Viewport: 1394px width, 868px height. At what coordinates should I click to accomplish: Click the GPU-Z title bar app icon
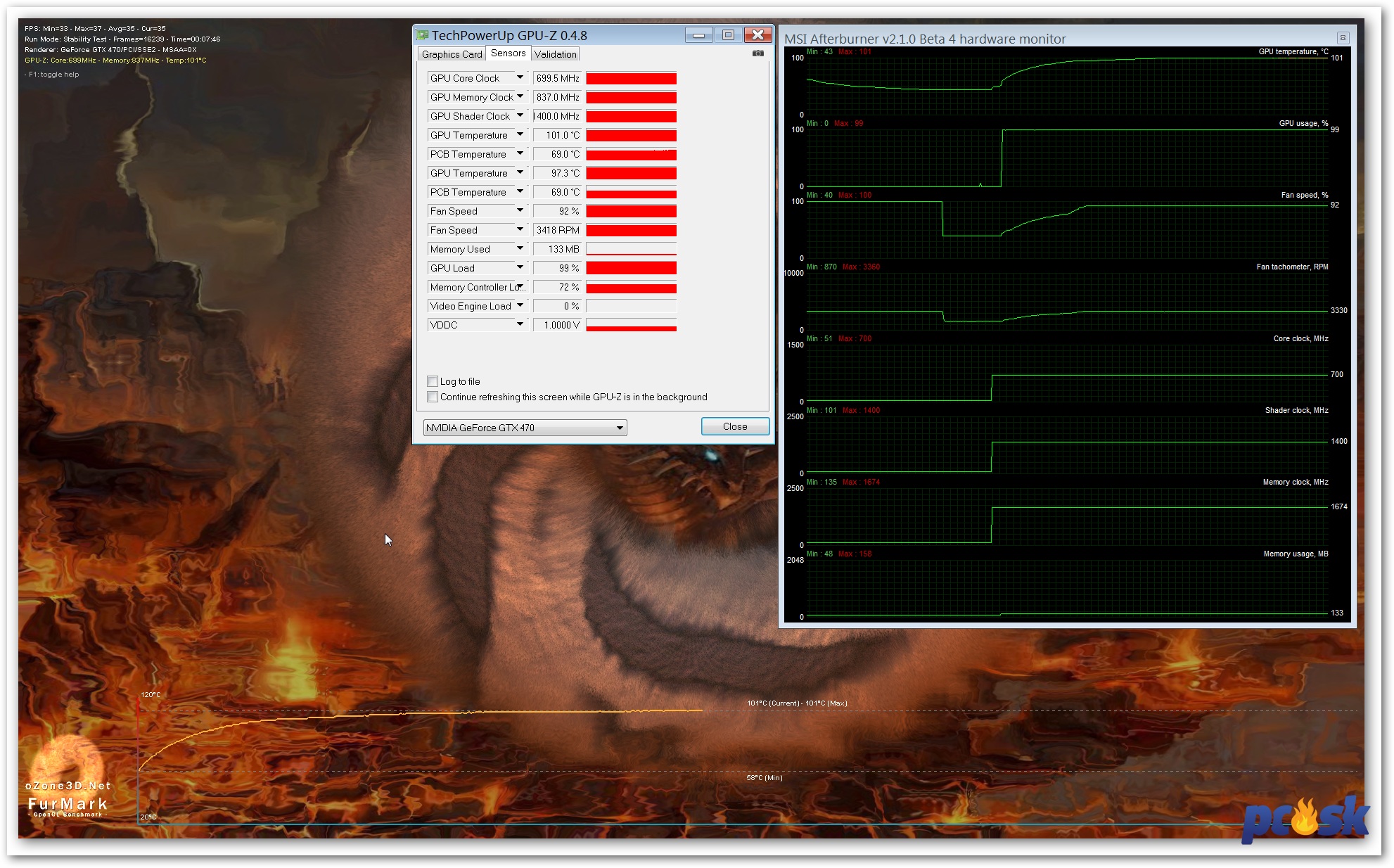(x=422, y=34)
